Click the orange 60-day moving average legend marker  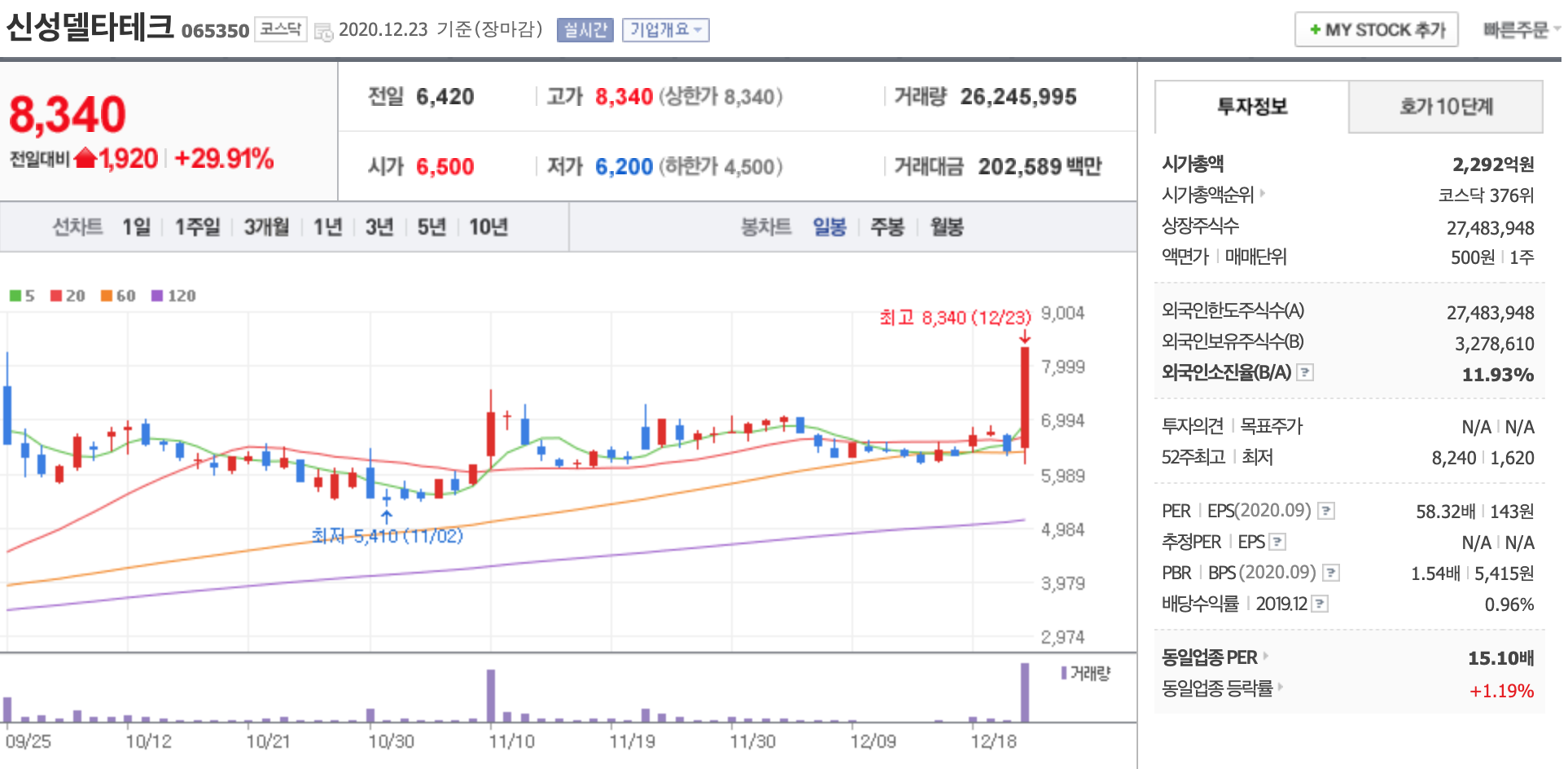(x=107, y=296)
